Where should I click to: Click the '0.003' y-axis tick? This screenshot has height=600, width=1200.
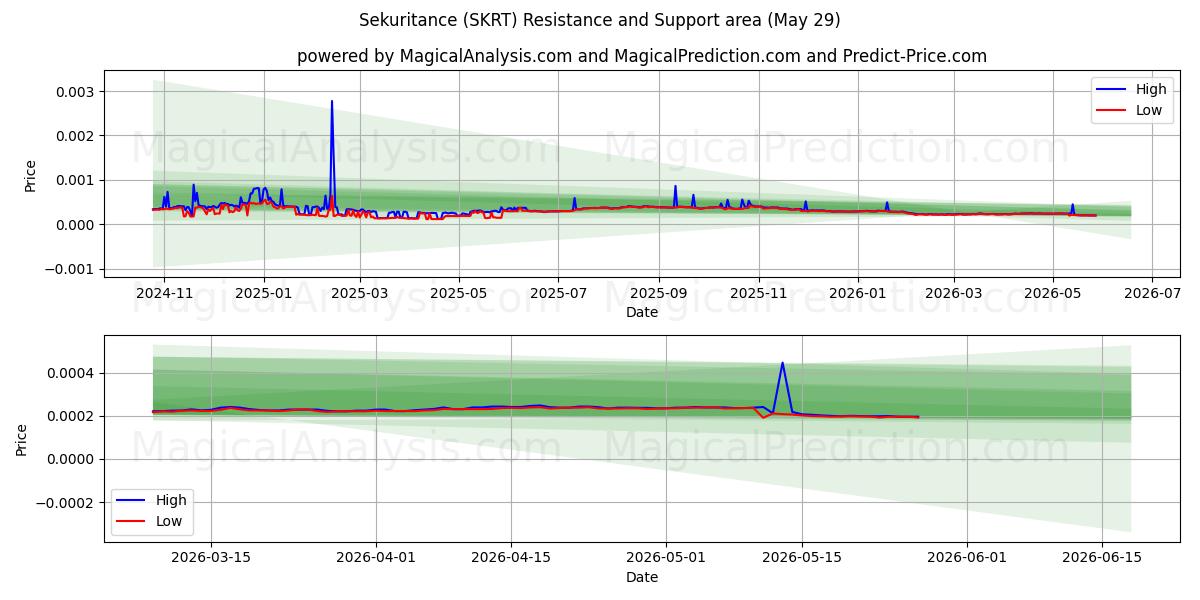77,91
